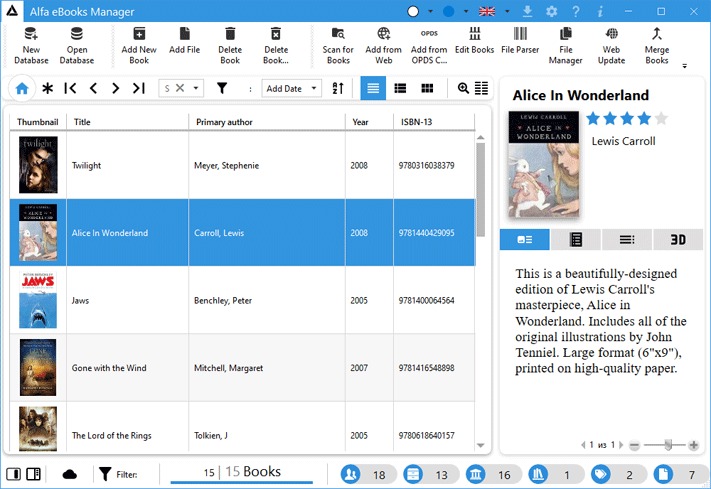Click the zoom in plus button
The image size is (711, 489).
click(x=693, y=445)
